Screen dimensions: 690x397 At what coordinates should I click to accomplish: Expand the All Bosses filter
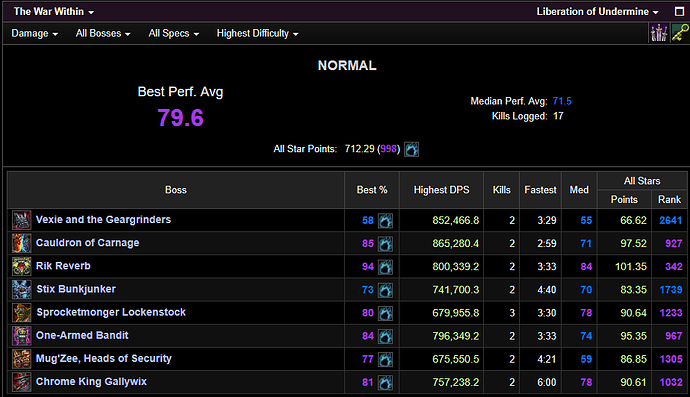point(103,33)
